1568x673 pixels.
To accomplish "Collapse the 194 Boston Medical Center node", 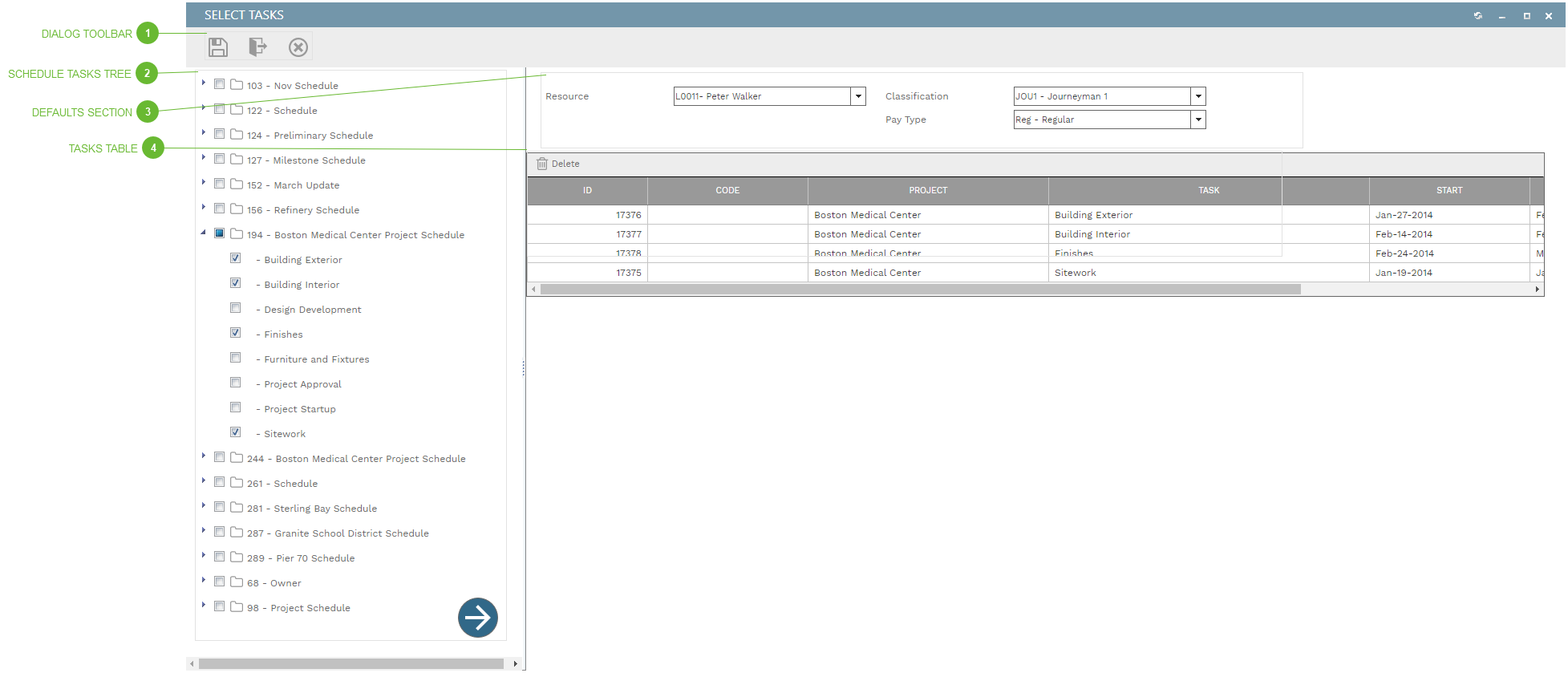I will click(x=204, y=233).
